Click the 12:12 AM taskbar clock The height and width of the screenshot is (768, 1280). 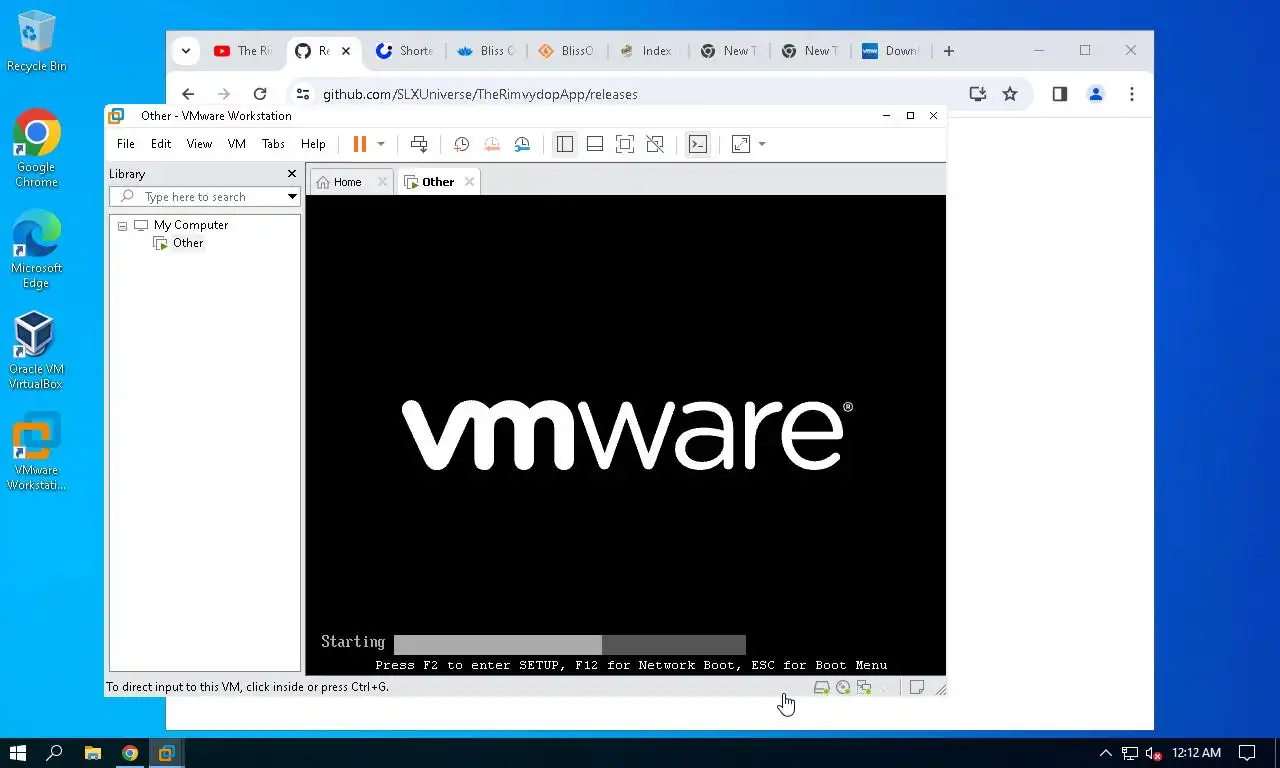[x=1197, y=753]
